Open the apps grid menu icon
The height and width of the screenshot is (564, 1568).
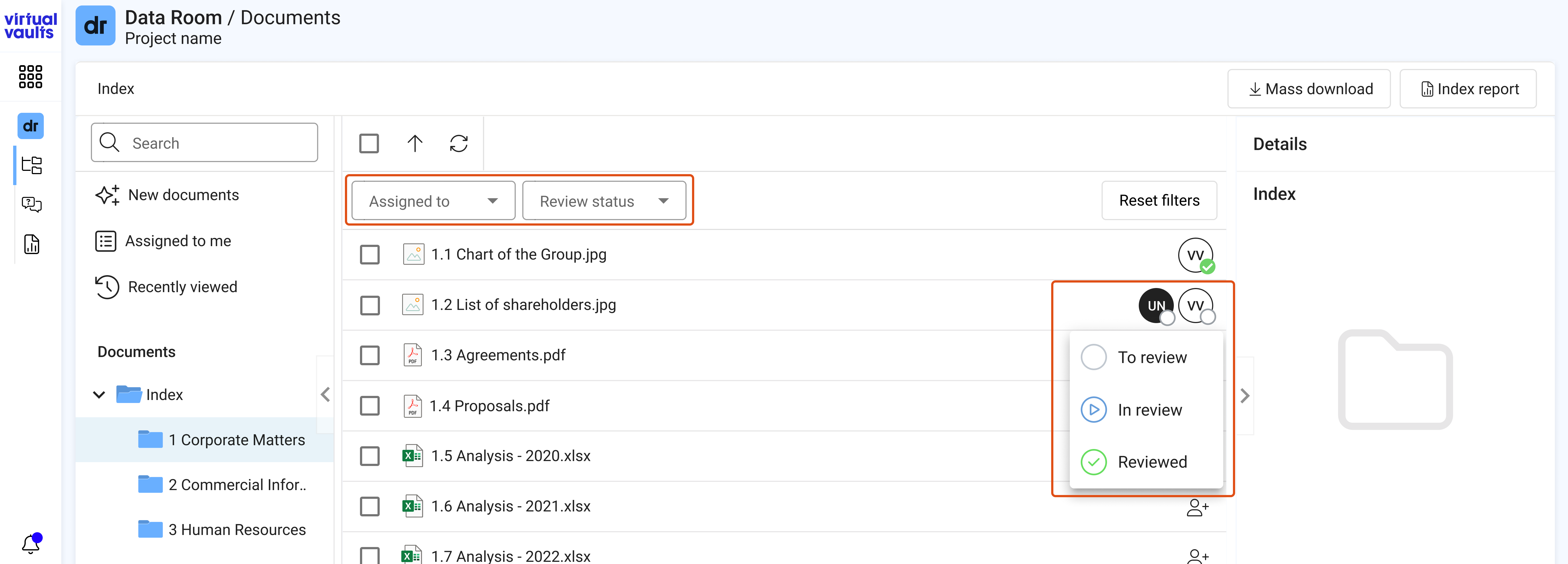click(x=30, y=77)
